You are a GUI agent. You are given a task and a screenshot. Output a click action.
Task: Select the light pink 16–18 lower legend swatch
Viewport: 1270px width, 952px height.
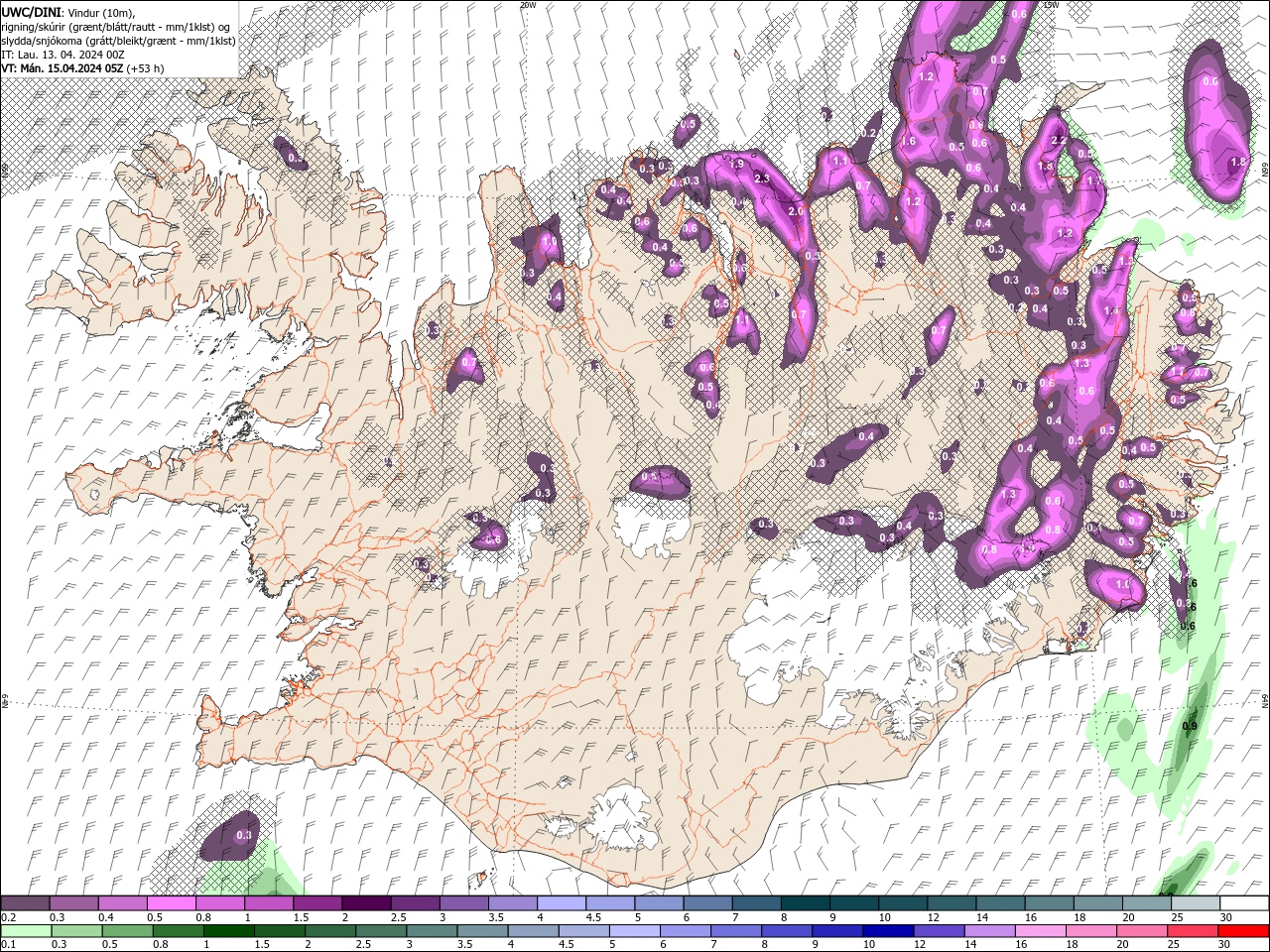pos(1041,931)
